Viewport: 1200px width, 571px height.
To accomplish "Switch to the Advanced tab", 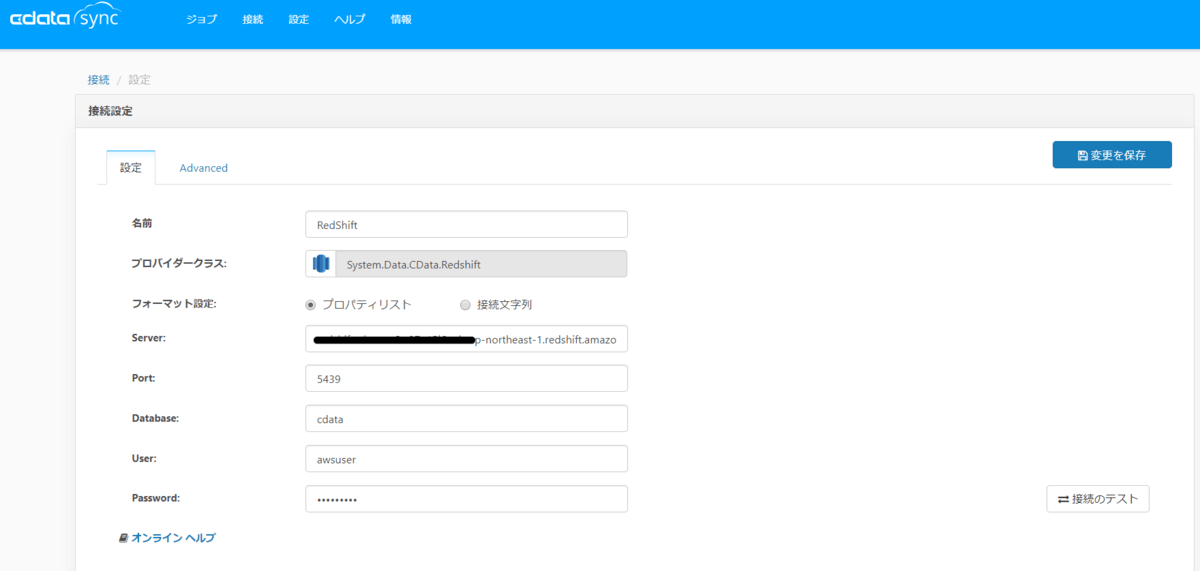I will [x=204, y=168].
